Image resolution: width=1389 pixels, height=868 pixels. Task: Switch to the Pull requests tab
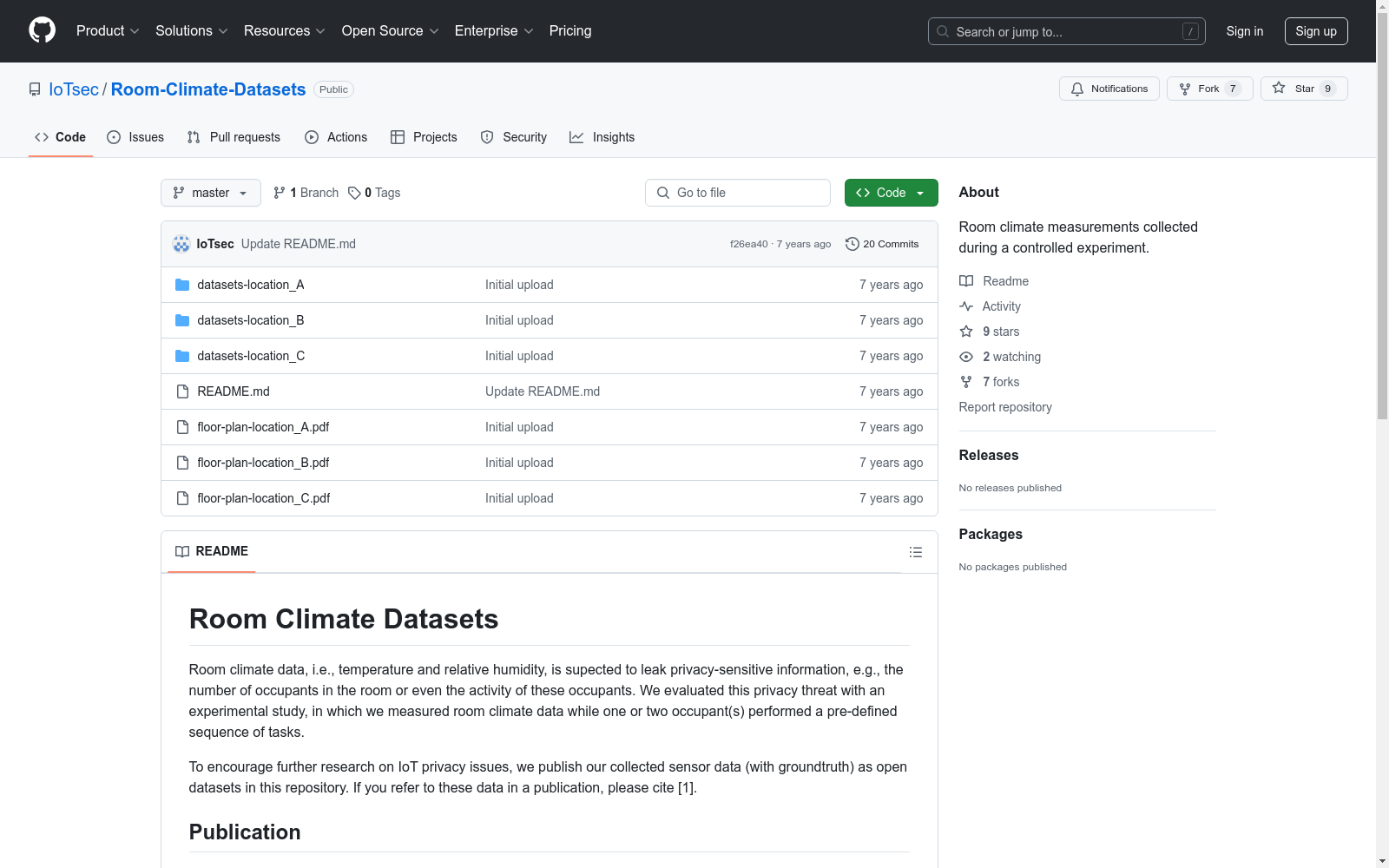tap(234, 137)
